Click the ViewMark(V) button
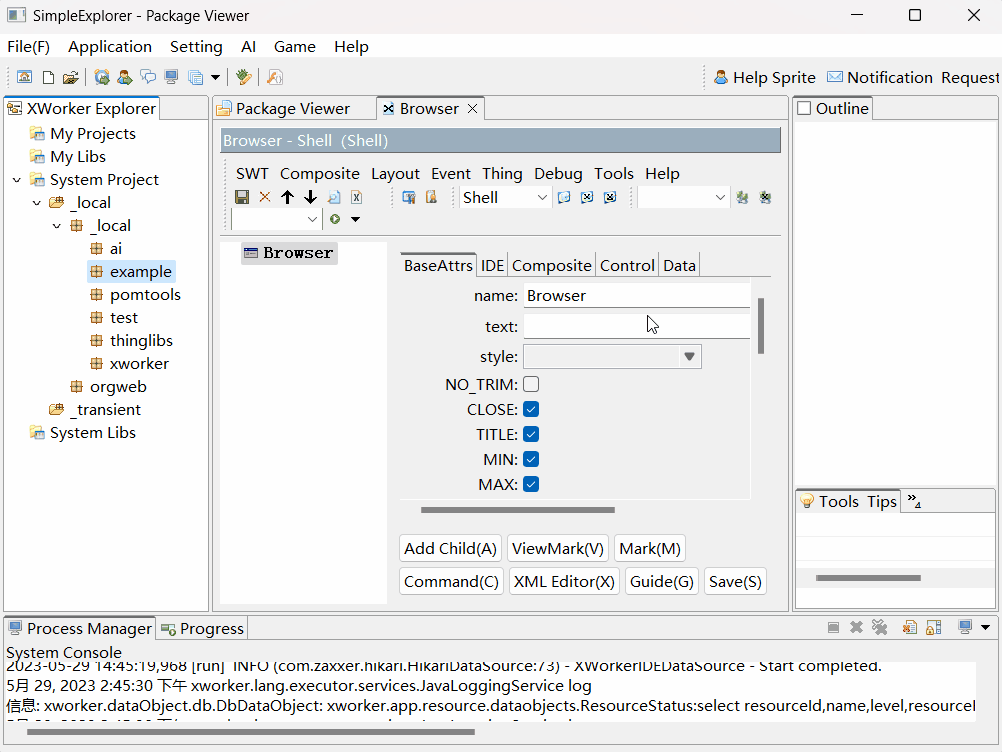 [558, 548]
